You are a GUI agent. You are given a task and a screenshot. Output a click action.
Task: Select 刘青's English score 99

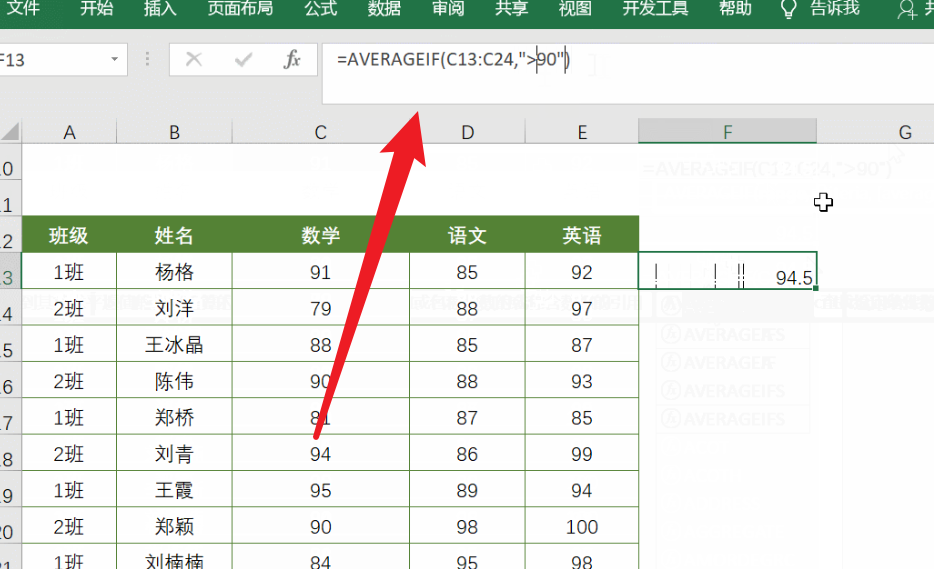(582, 453)
